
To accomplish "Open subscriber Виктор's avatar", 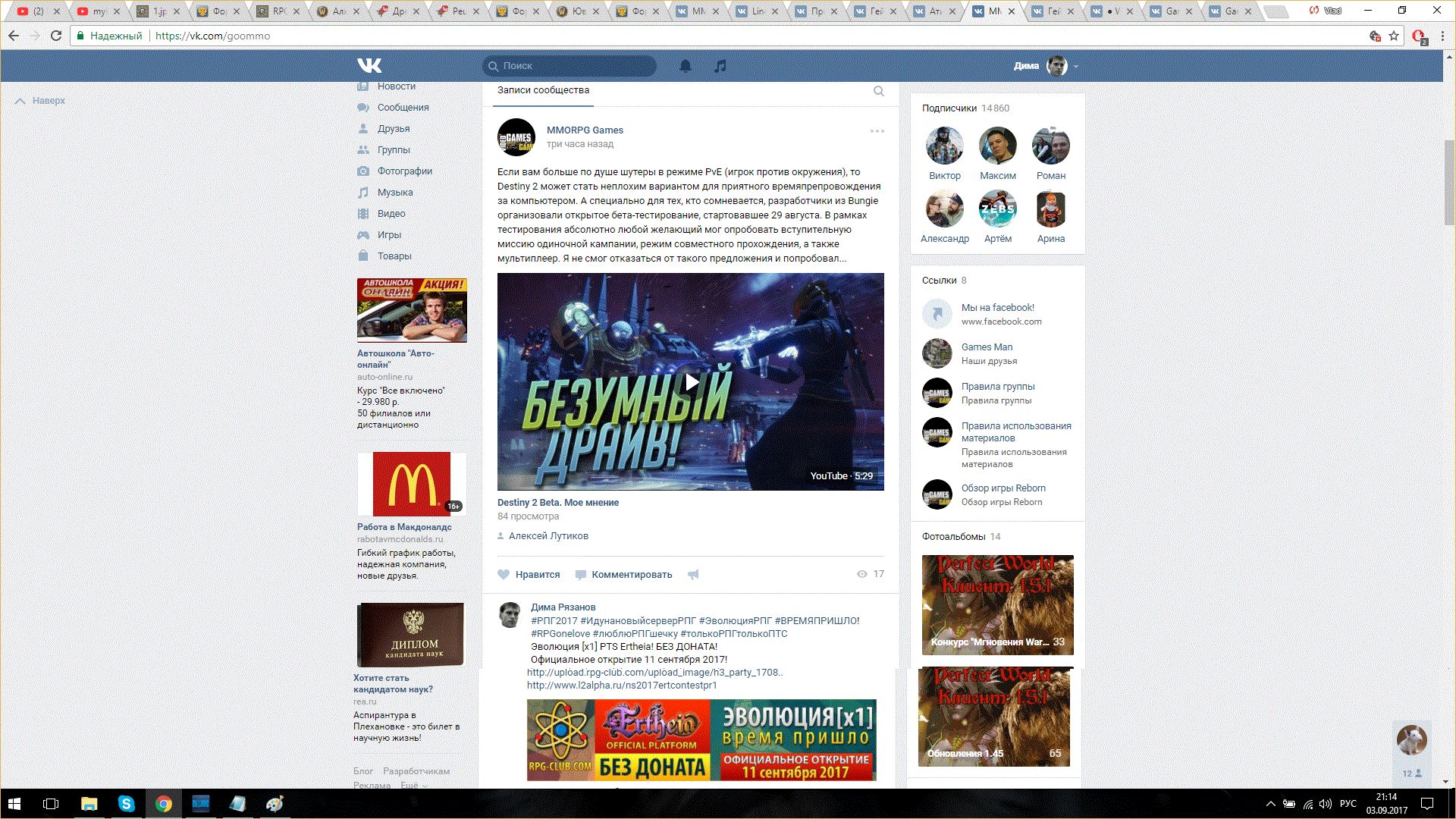I will [944, 146].
